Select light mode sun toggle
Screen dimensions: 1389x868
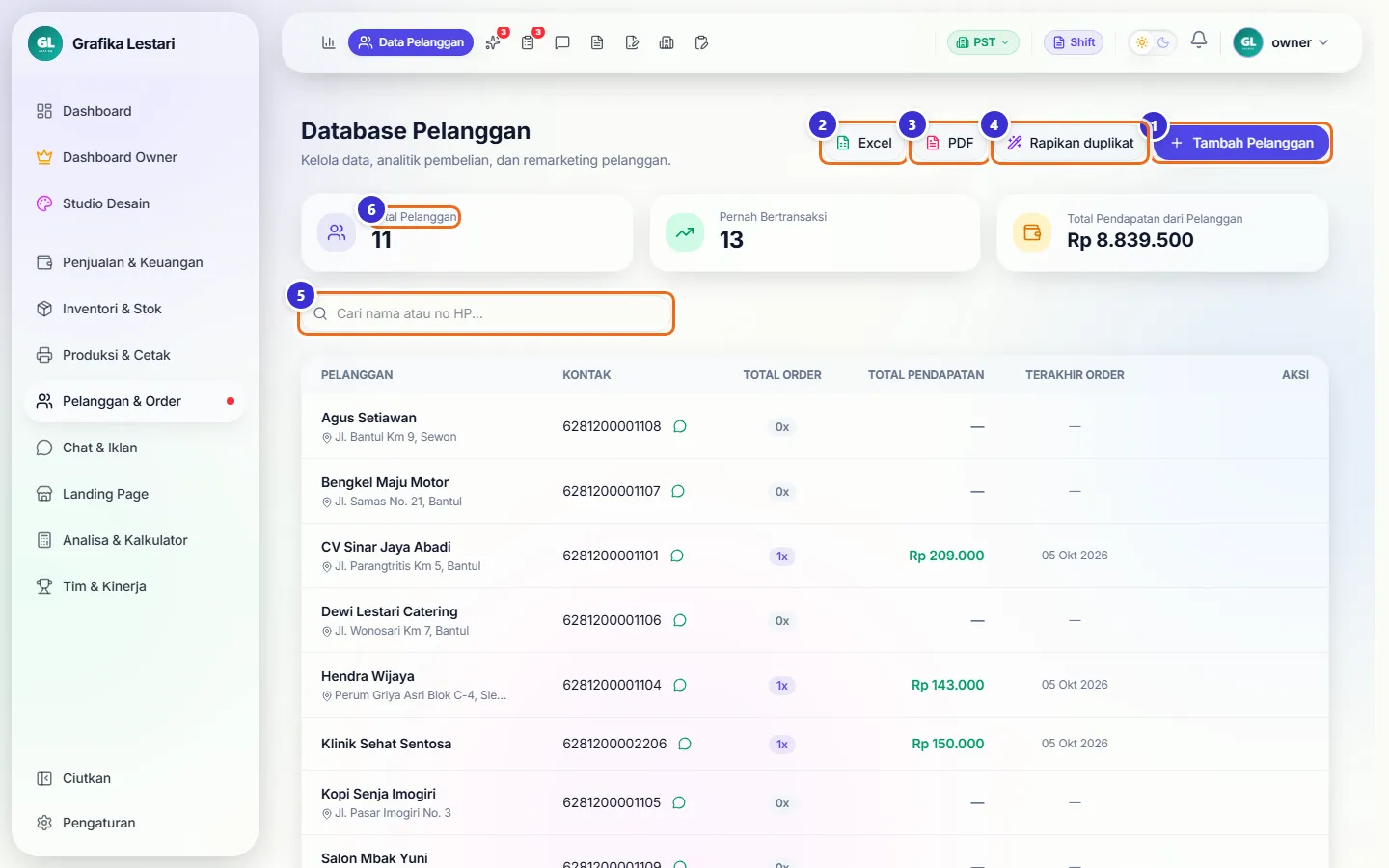point(1142,42)
